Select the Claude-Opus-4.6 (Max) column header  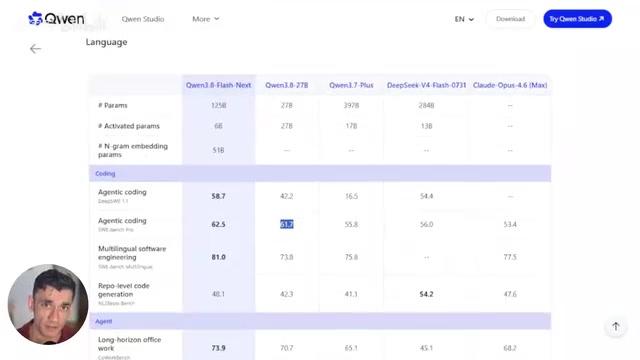[x=510, y=85]
